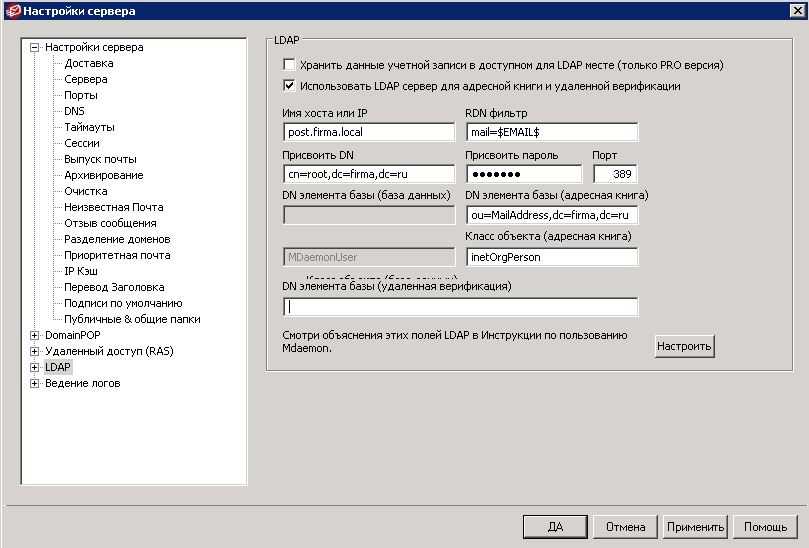The image size is (809, 548).
Task: Click the bind password field
Action: coord(524,174)
